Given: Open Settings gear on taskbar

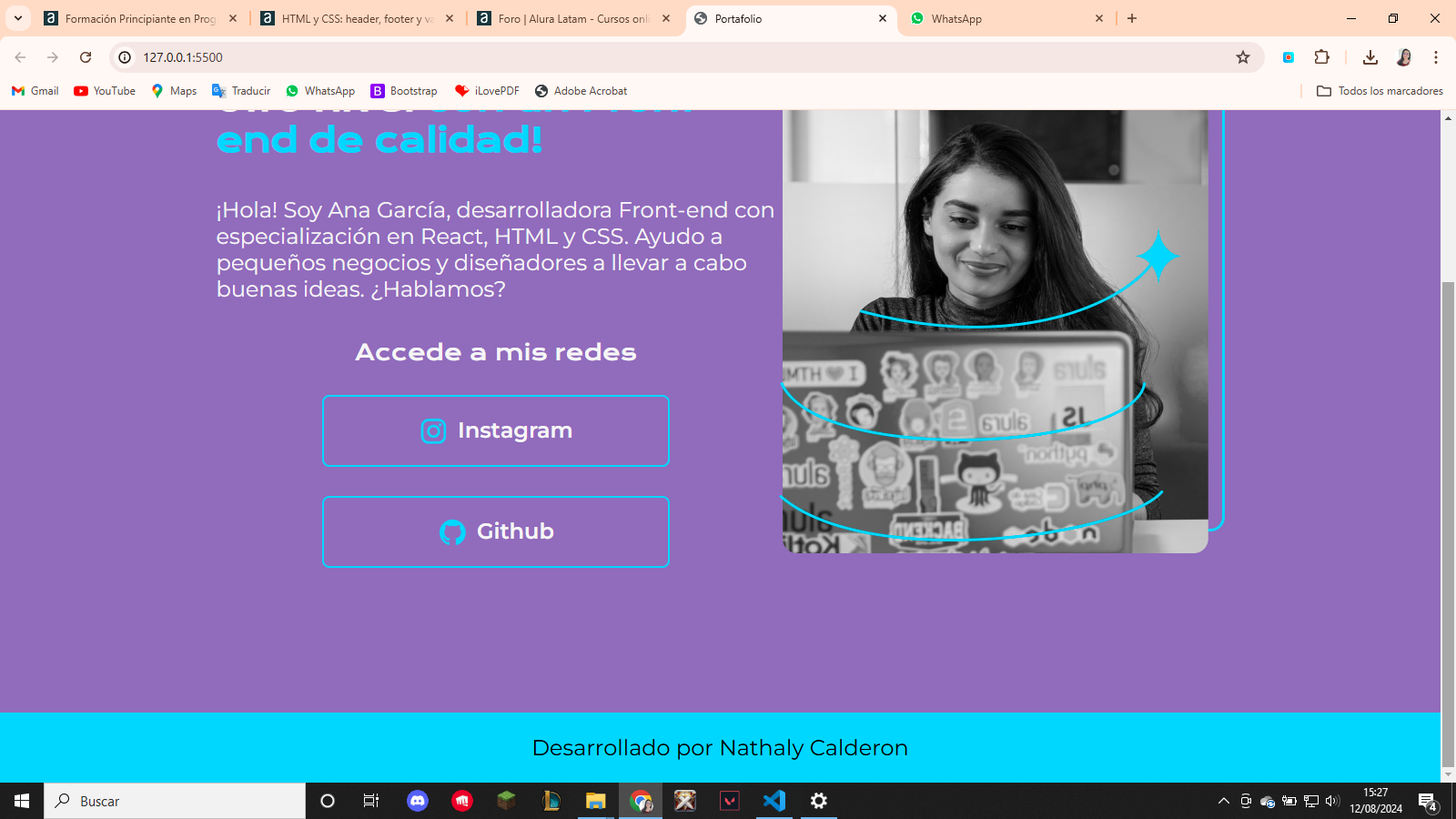Looking at the screenshot, I should point(819,801).
